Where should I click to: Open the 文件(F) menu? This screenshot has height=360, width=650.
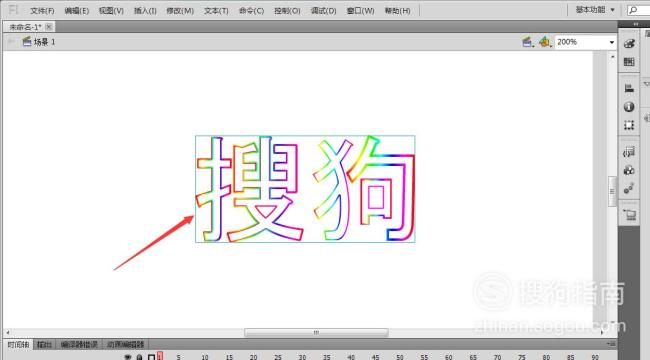(42, 10)
